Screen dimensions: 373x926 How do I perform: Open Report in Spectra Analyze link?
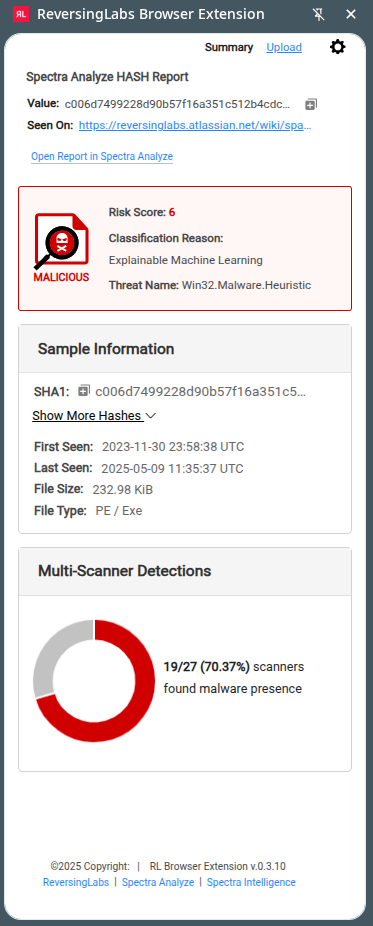point(102,156)
